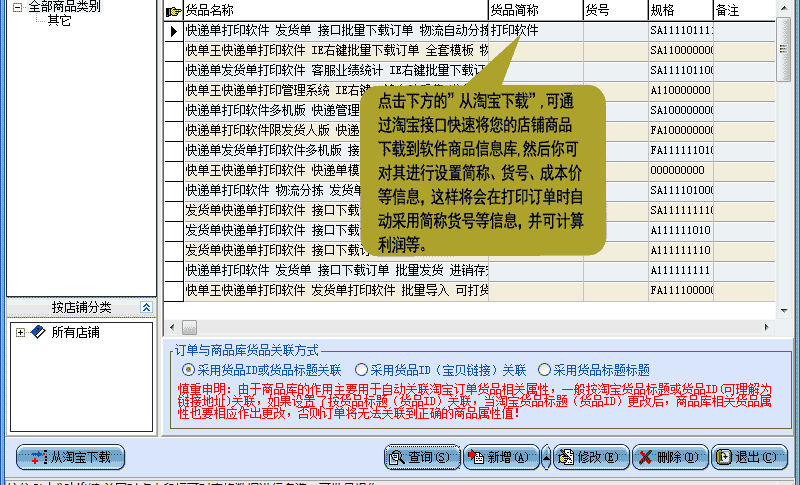Select row with spec 000000000
This screenshot has width=800, height=485.
(469, 170)
